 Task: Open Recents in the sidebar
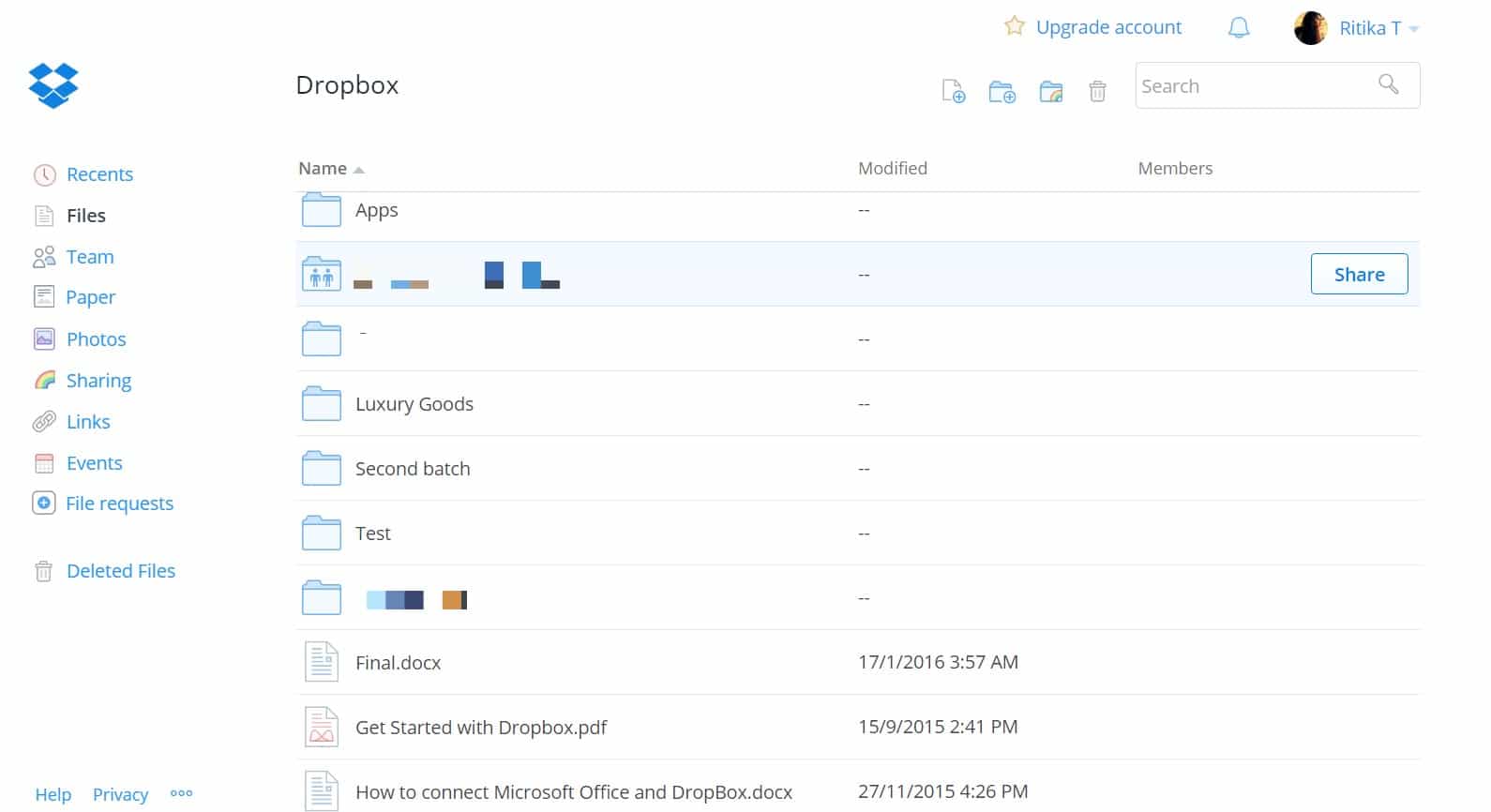click(x=99, y=174)
